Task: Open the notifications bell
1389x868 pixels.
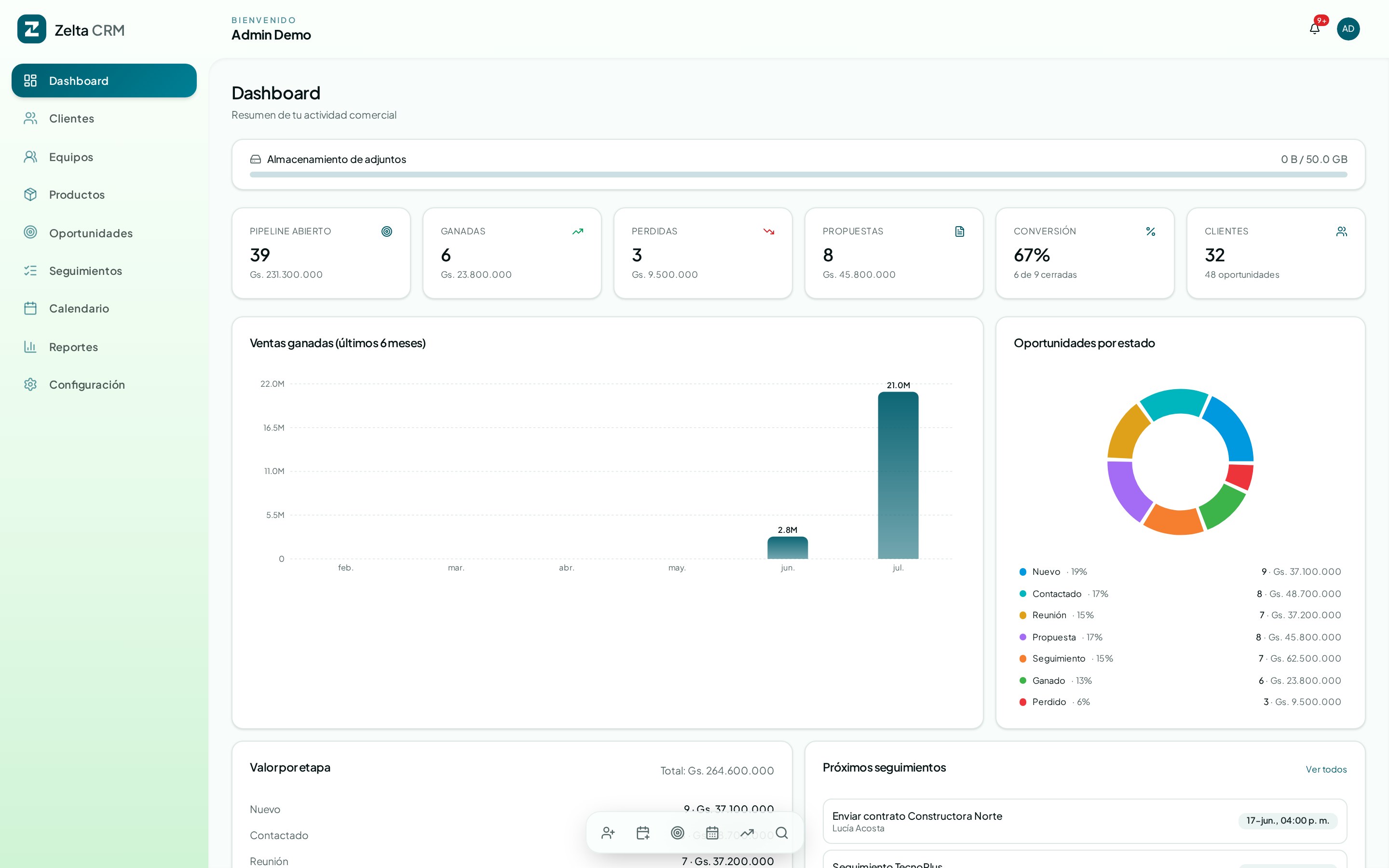Action: click(x=1314, y=29)
